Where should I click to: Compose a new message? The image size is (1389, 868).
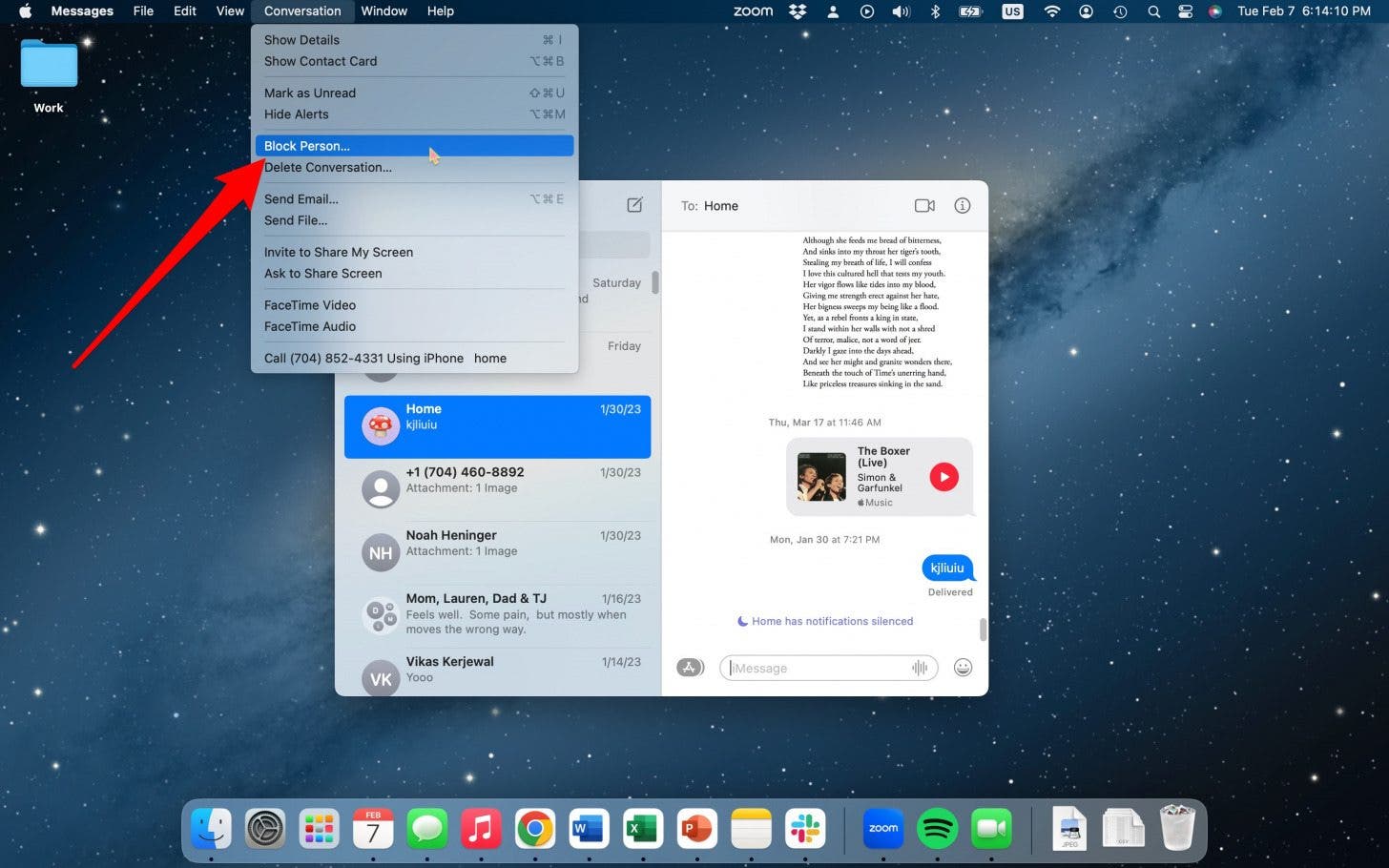pos(634,205)
